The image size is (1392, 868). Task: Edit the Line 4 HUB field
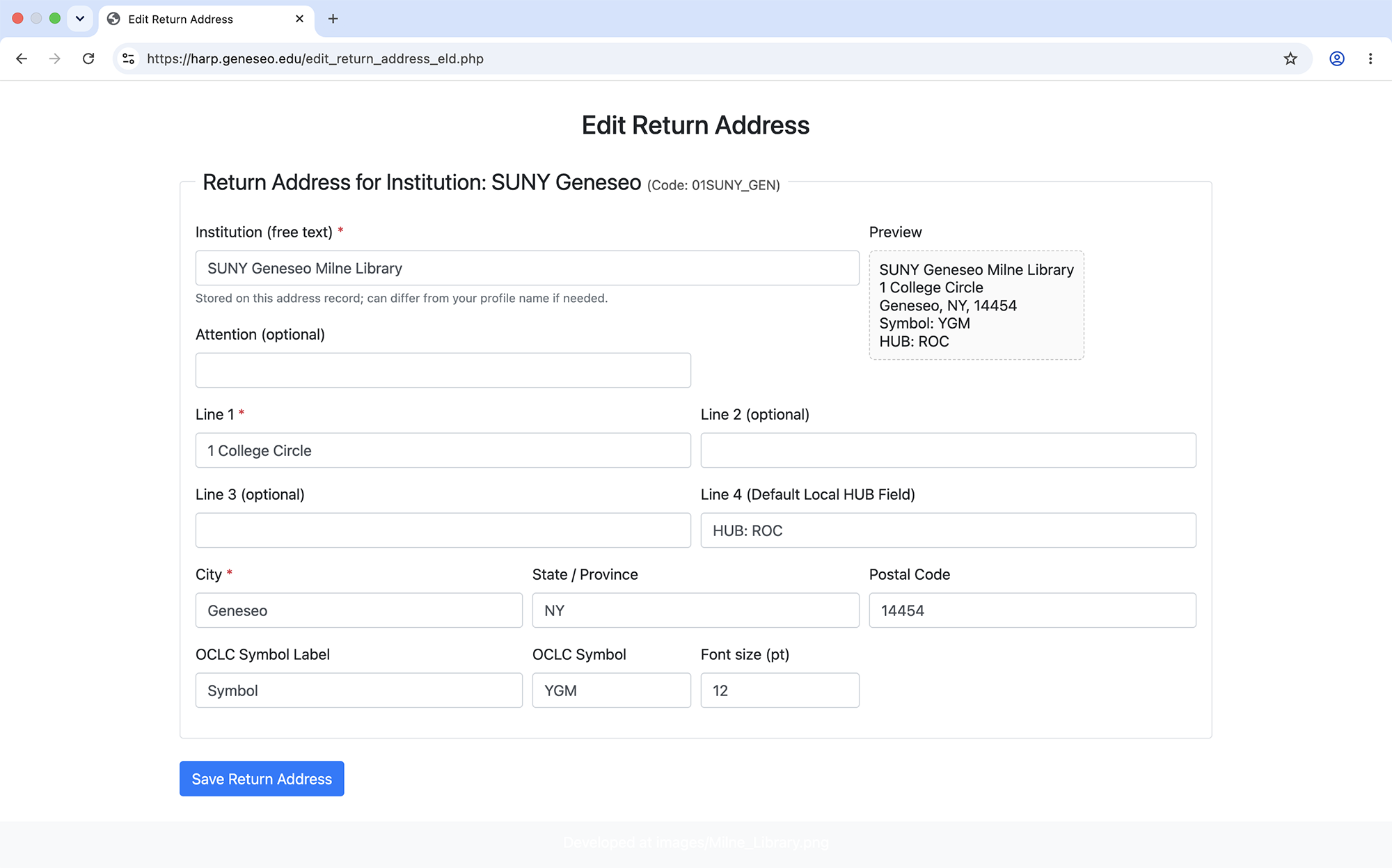click(949, 530)
